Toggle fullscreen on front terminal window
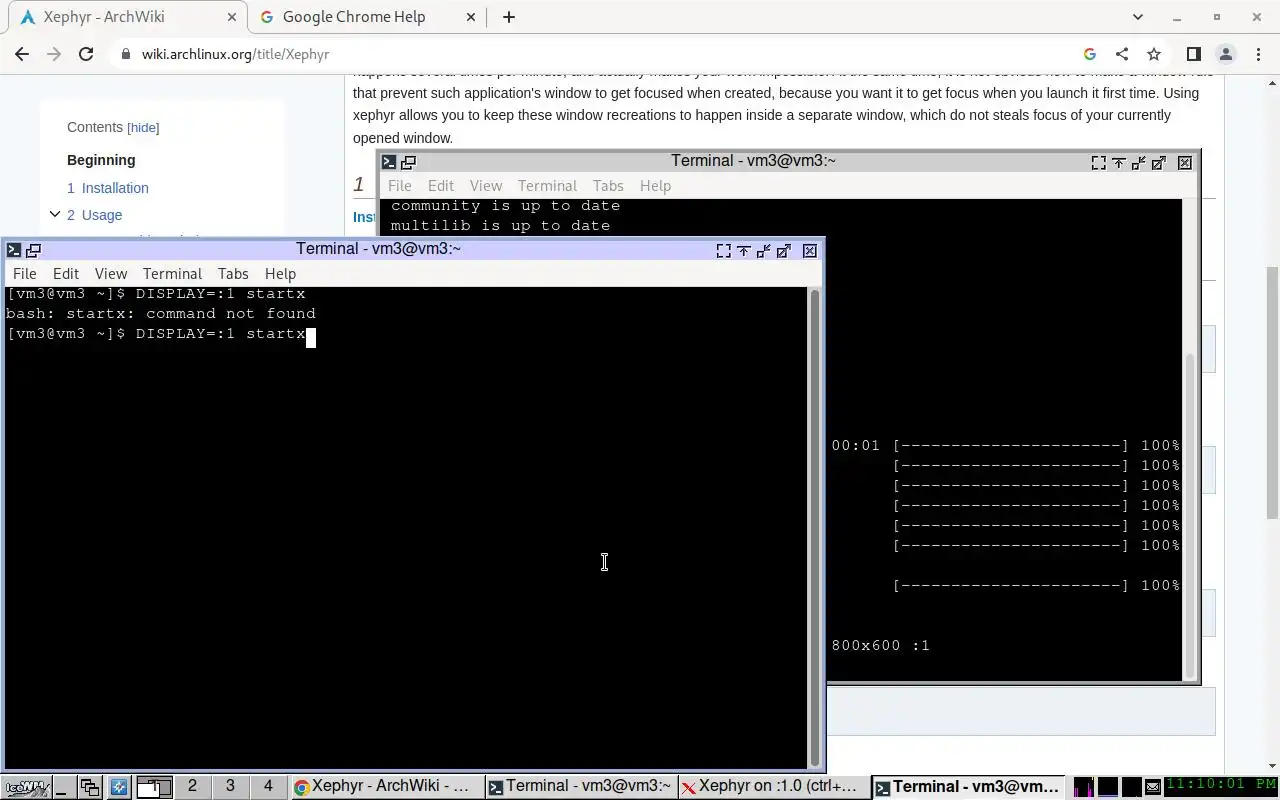This screenshot has width=1280, height=800. 723,250
